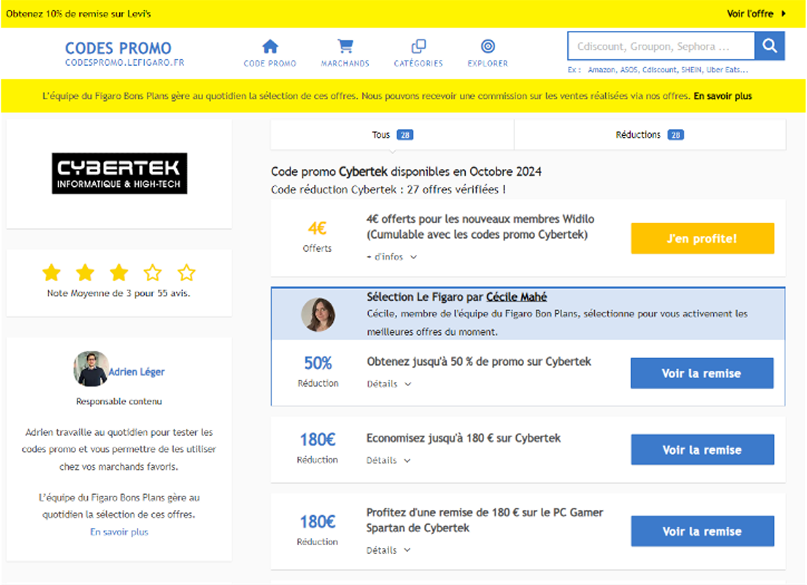Click the Uber Eats example merchant link
807x585 pixels.
[x=727, y=70]
